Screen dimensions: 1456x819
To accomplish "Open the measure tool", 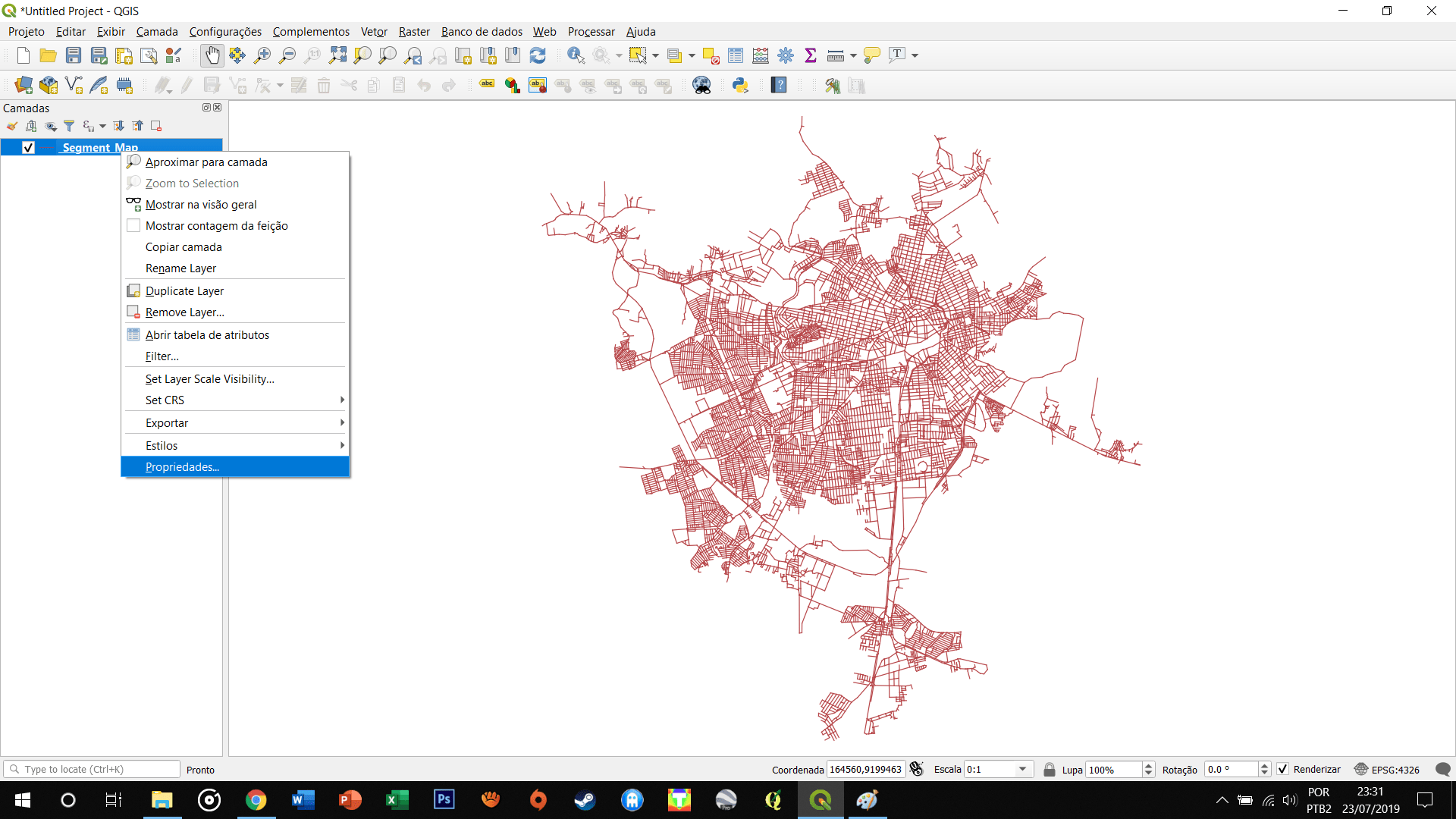I will click(x=834, y=55).
